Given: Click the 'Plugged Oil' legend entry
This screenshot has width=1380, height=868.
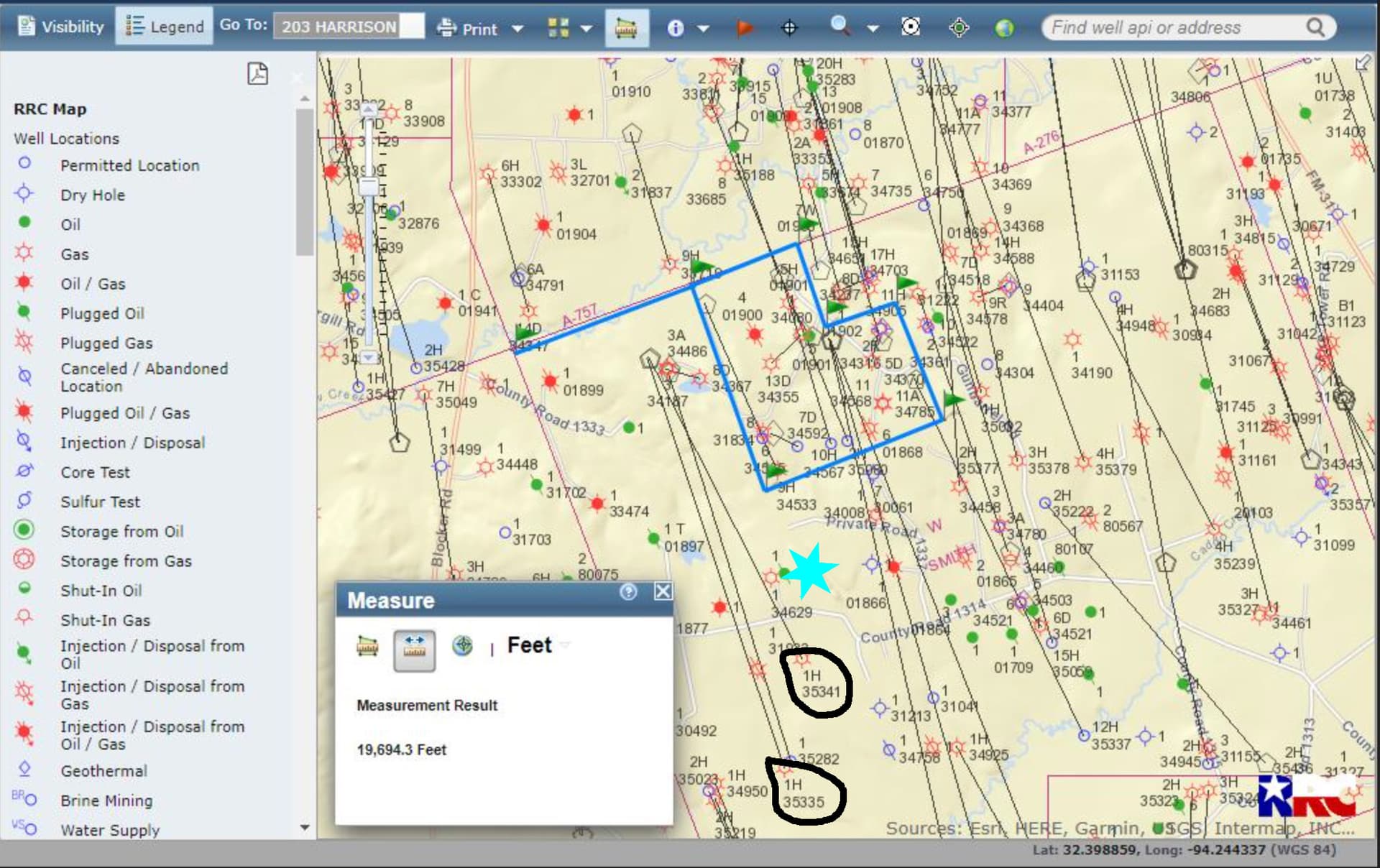Looking at the screenshot, I should 102,313.
